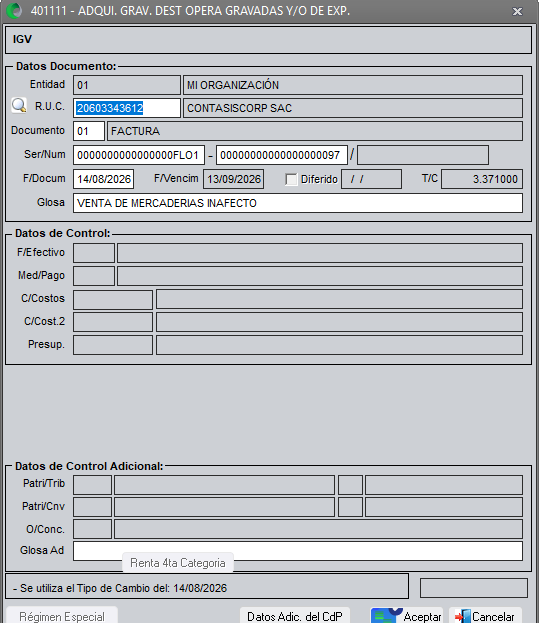Toggle the Diferido checkbox
The width and height of the screenshot is (539, 623).
click(291, 179)
